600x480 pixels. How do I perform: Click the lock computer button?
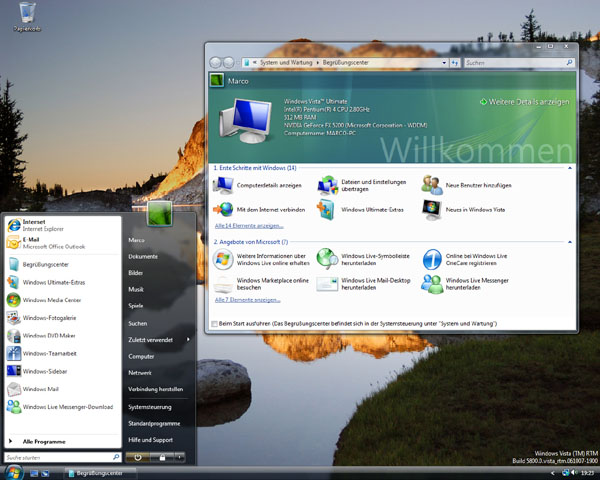click(162, 457)
